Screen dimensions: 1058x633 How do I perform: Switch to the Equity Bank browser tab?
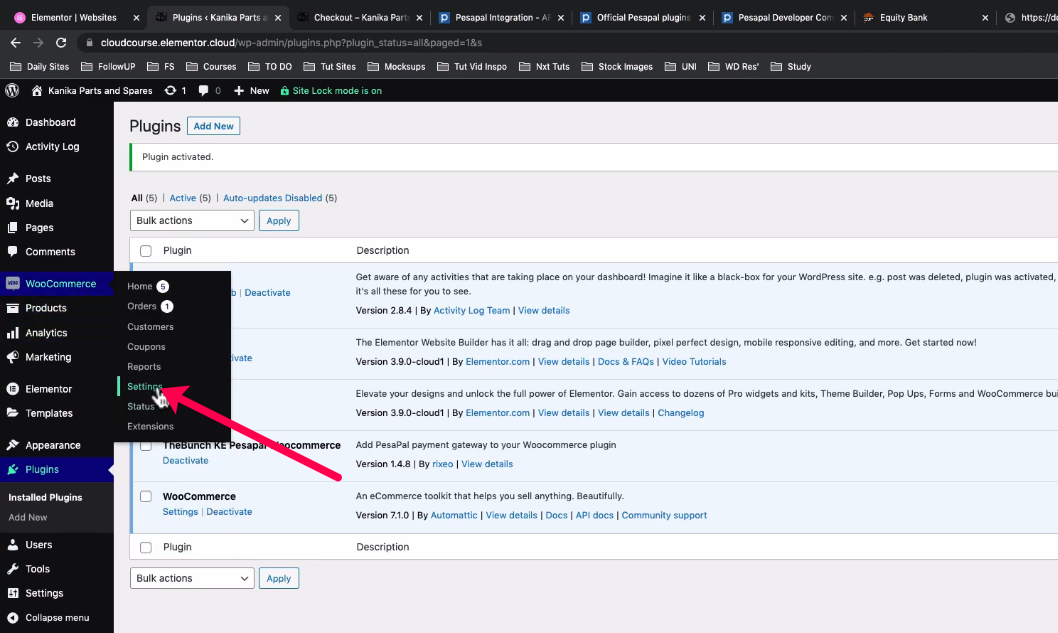coord(903,17)
